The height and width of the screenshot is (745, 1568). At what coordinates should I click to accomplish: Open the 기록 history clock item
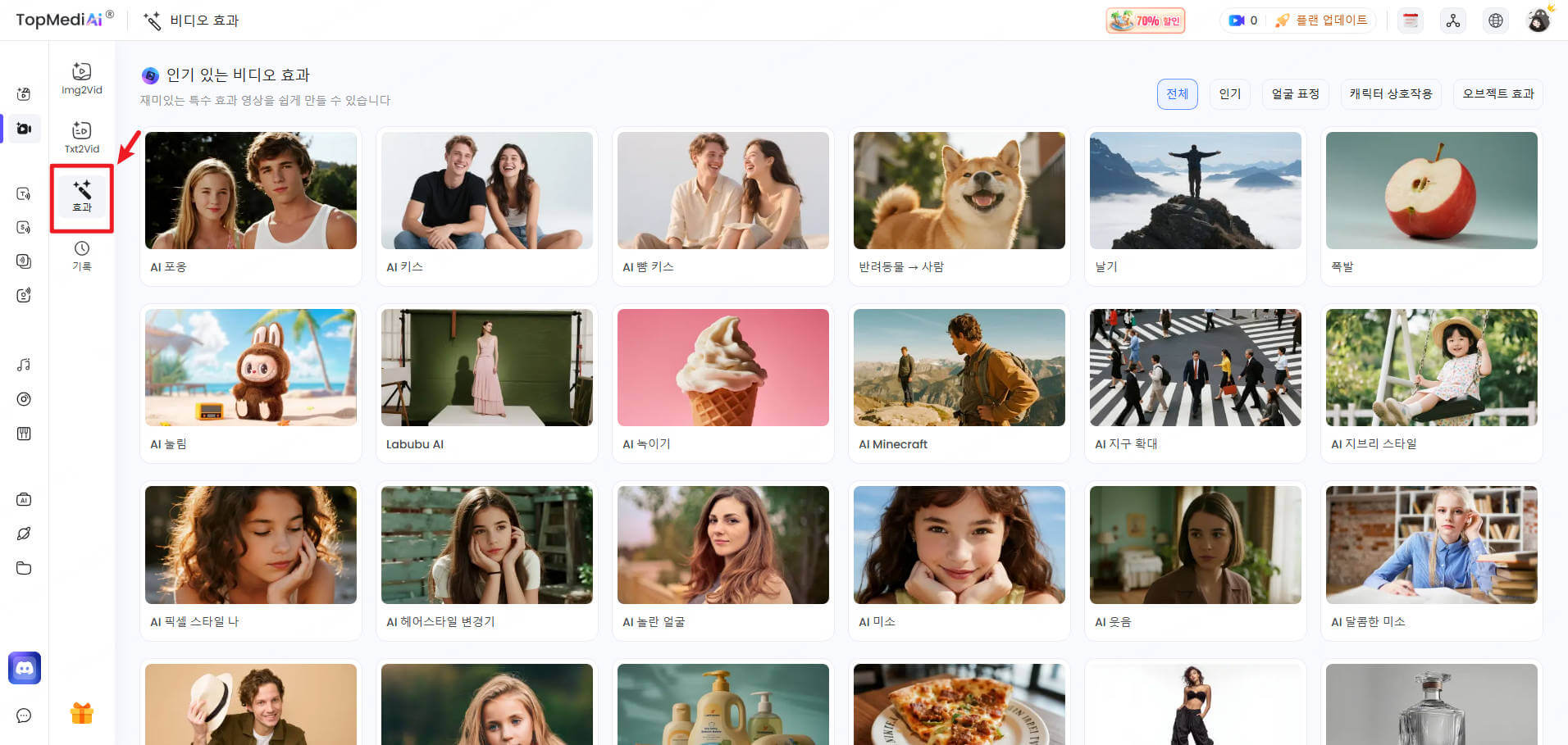[x=81, y=256]
